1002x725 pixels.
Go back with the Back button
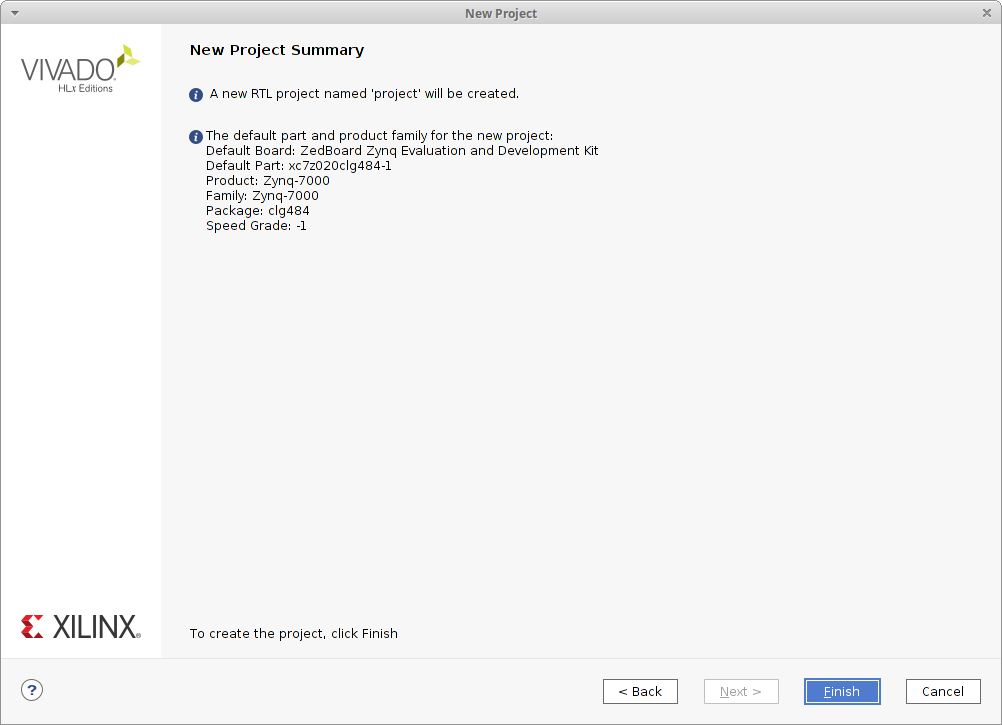tap(640, 691)
